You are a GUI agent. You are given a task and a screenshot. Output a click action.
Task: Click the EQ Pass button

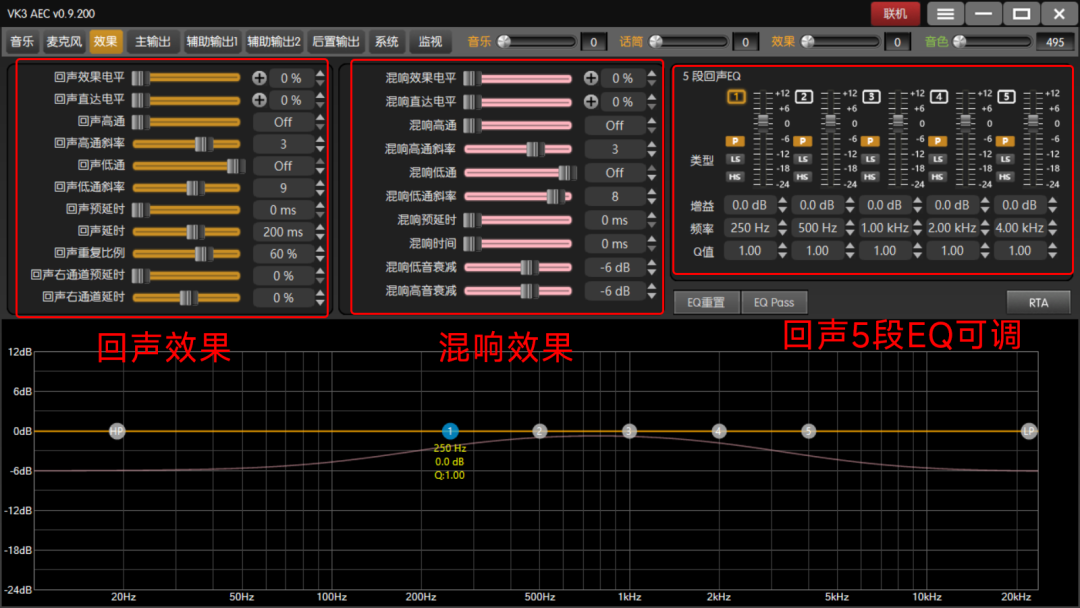(773, 302)
